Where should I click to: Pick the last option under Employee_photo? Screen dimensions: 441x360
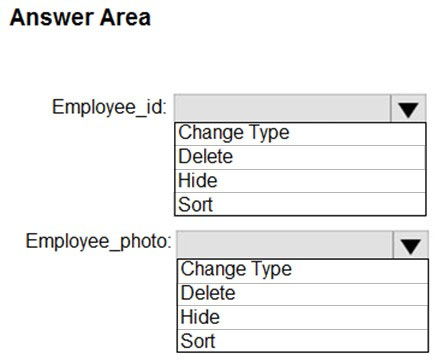point(303,341)
